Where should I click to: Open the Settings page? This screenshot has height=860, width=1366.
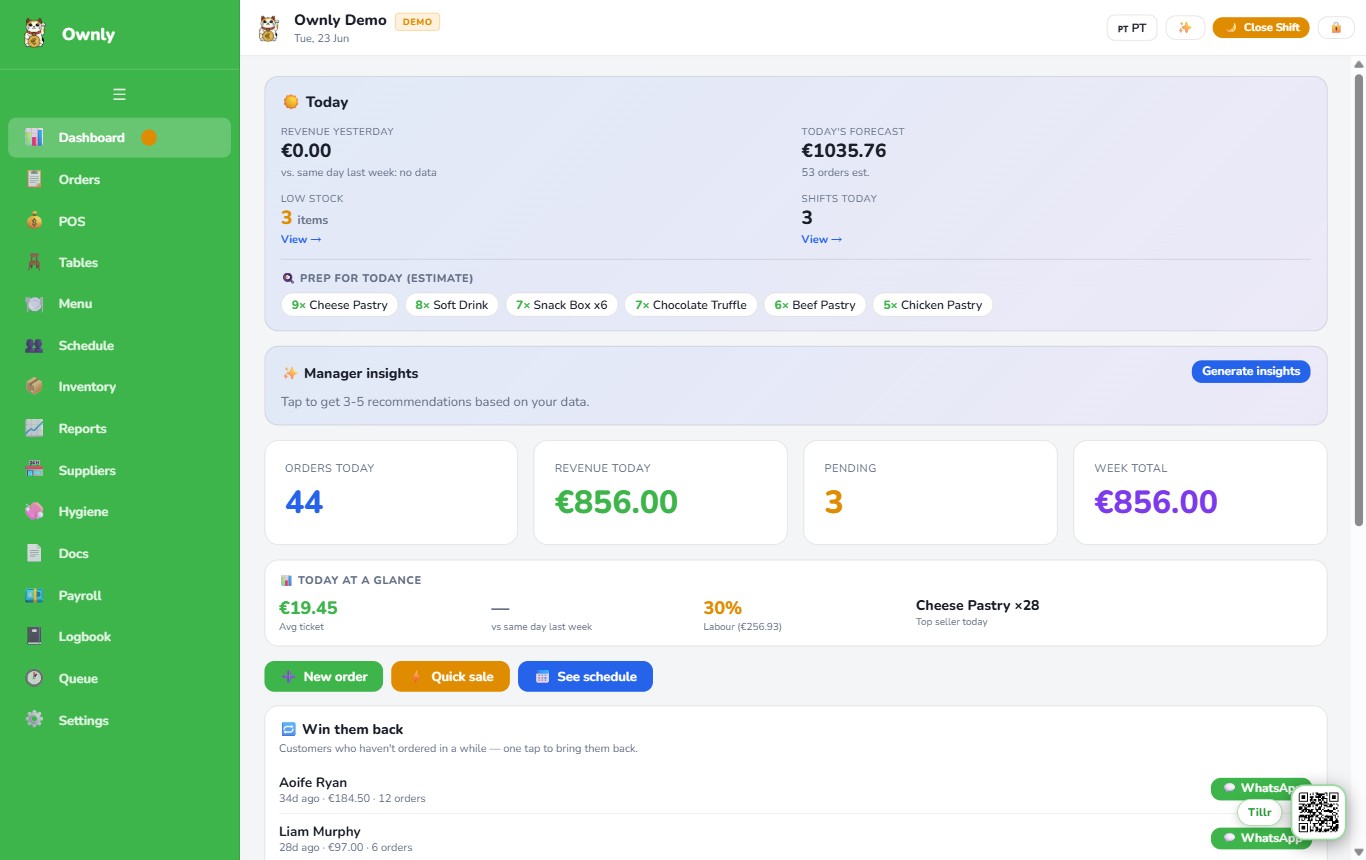119,720
